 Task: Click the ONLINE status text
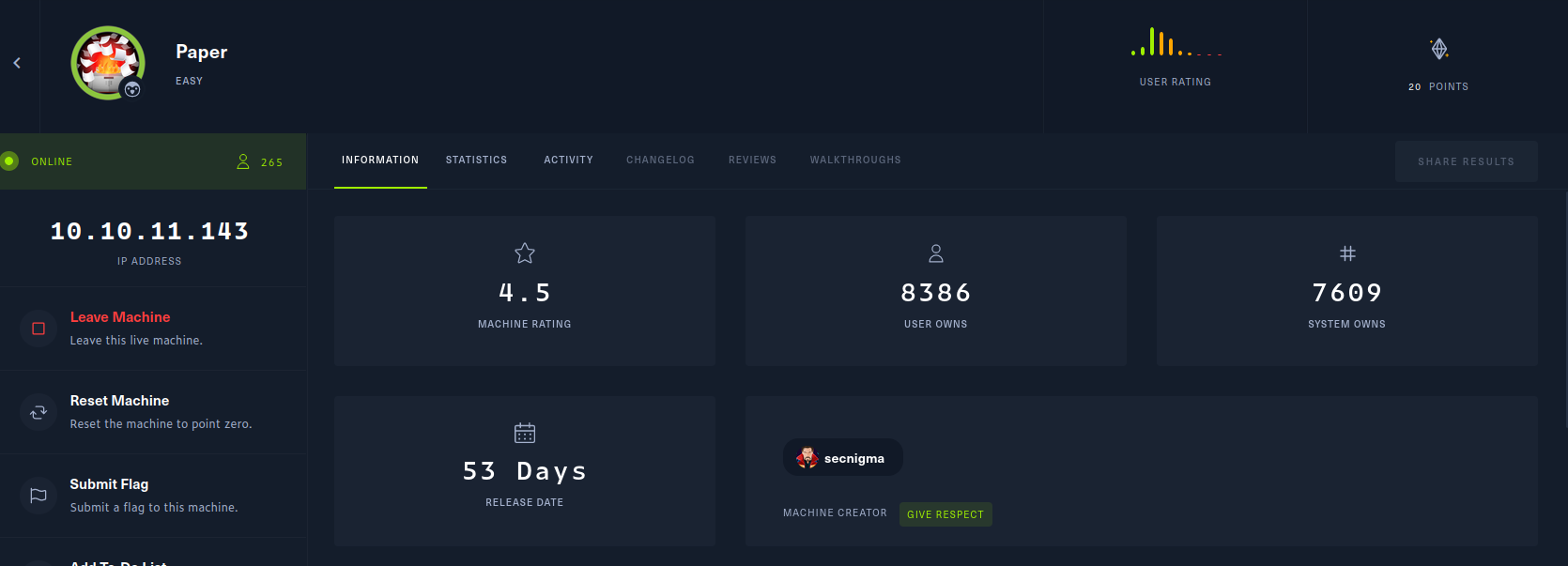[x=52, y=161]
